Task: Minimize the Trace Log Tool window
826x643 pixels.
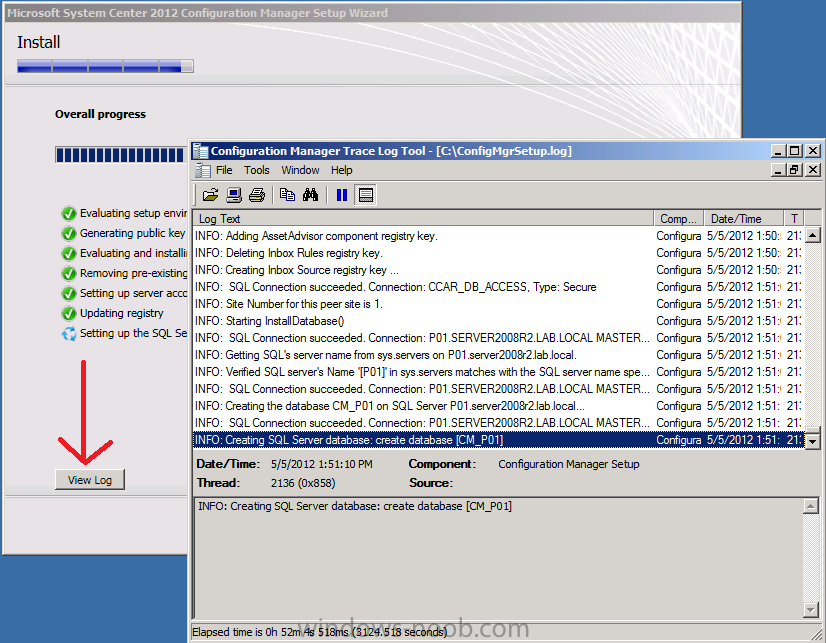Action: click(x=779, y=151)
